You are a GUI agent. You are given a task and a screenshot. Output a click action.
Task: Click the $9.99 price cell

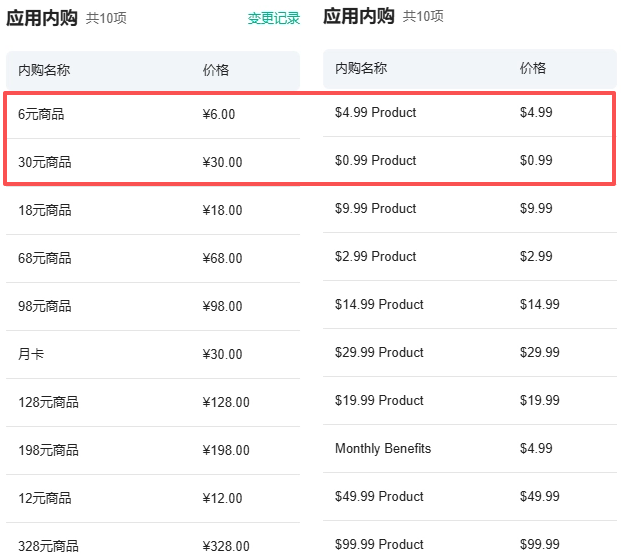click(x=536, y=208)
